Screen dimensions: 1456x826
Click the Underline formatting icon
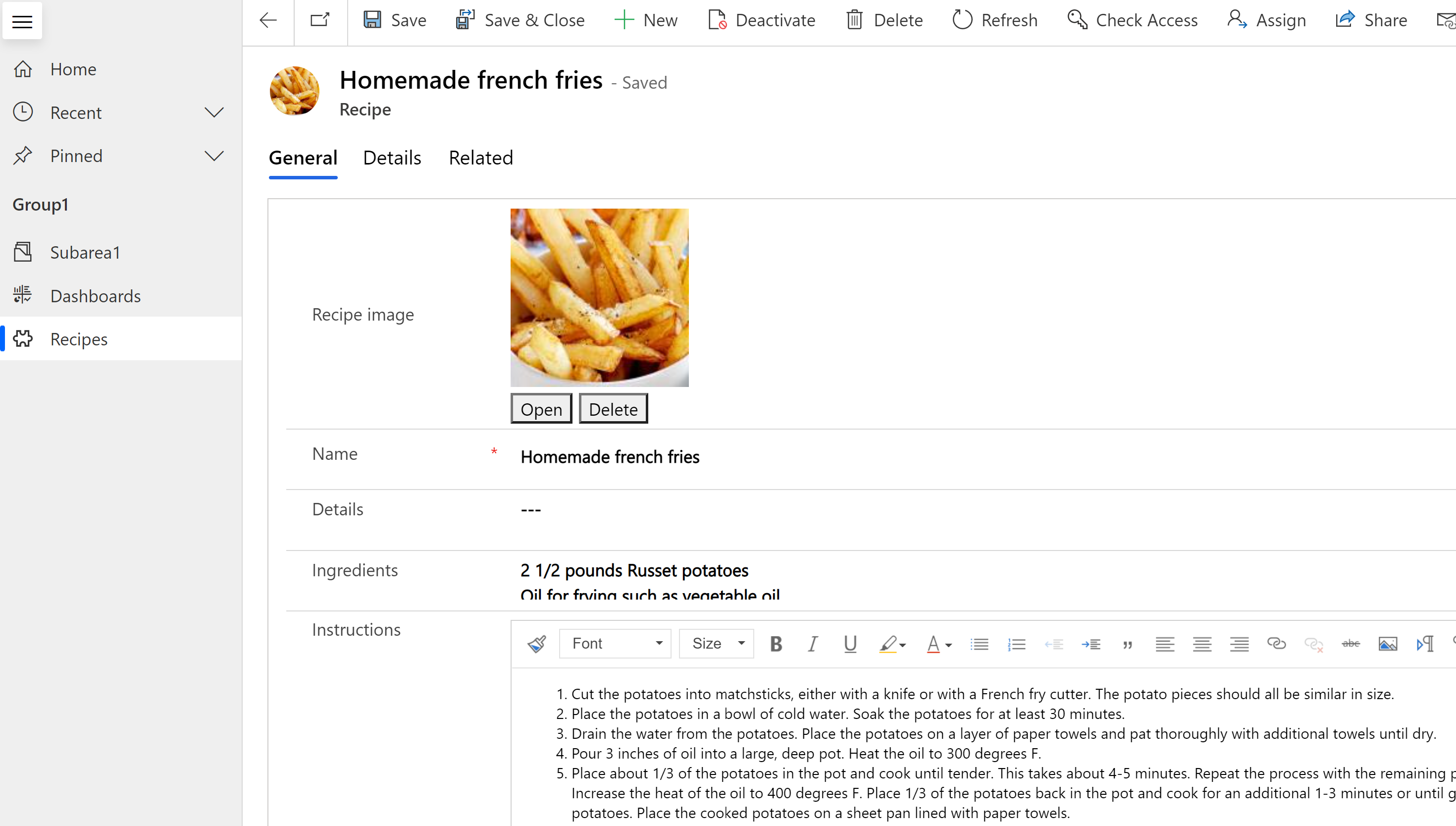point(848,643)
